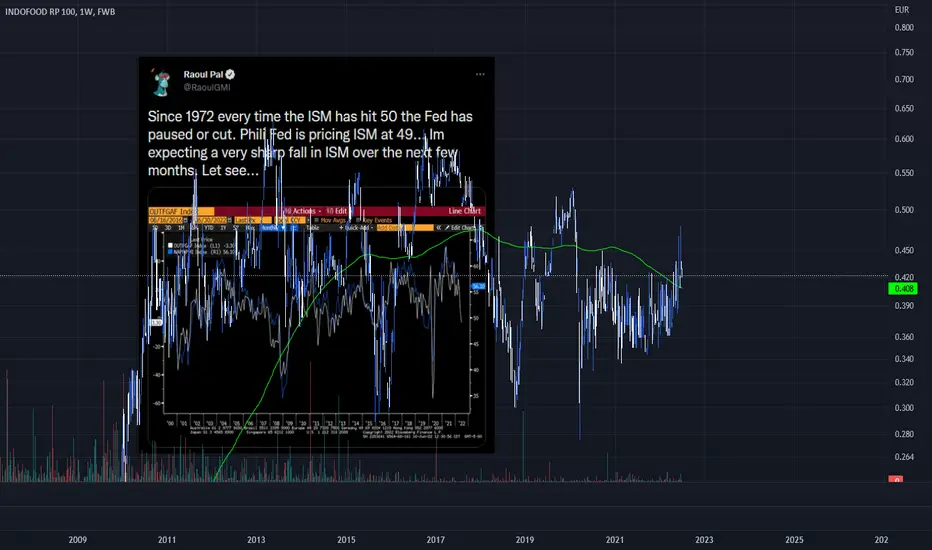932x550 pixels.
Task: Open the EUR currency selector on price axis
Action: tap(902, 10)
